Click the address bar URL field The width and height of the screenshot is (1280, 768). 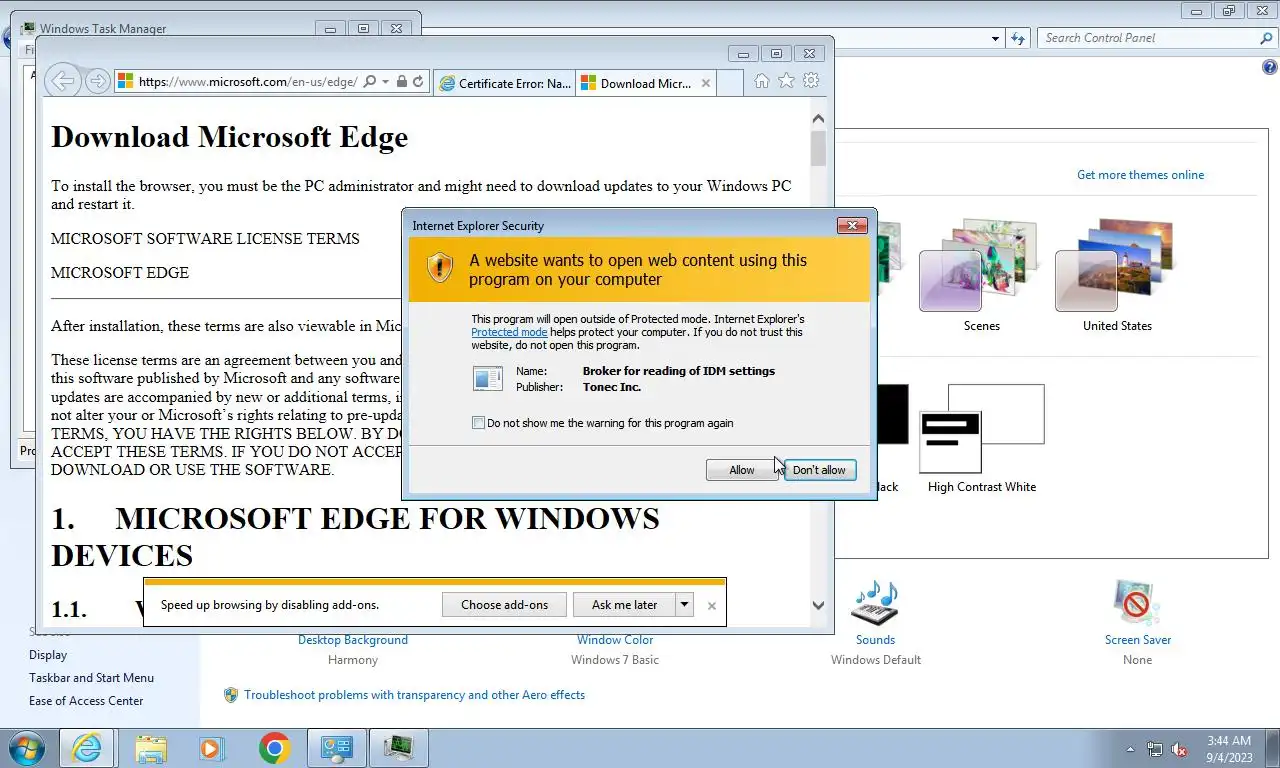247,82
